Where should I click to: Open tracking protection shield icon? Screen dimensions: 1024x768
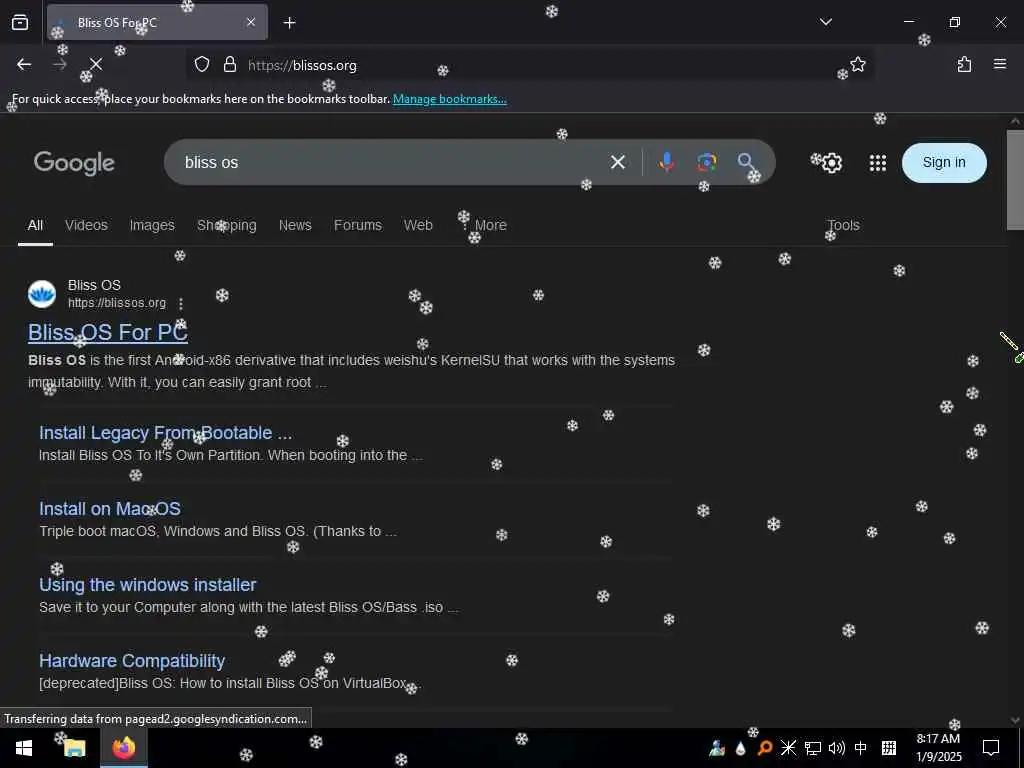[x=202, y=65]
